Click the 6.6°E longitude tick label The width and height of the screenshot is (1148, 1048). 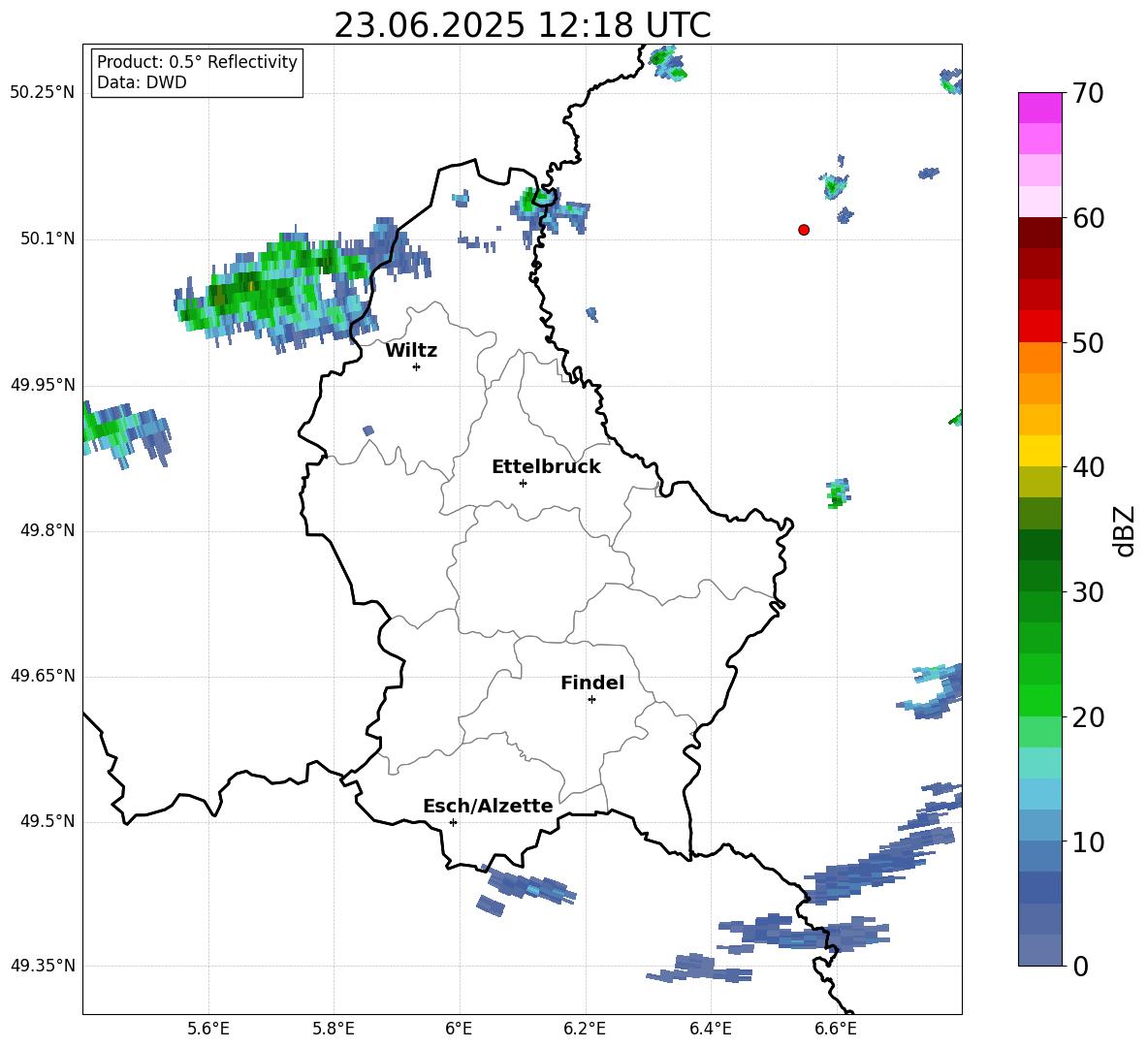coord(836,1029)
